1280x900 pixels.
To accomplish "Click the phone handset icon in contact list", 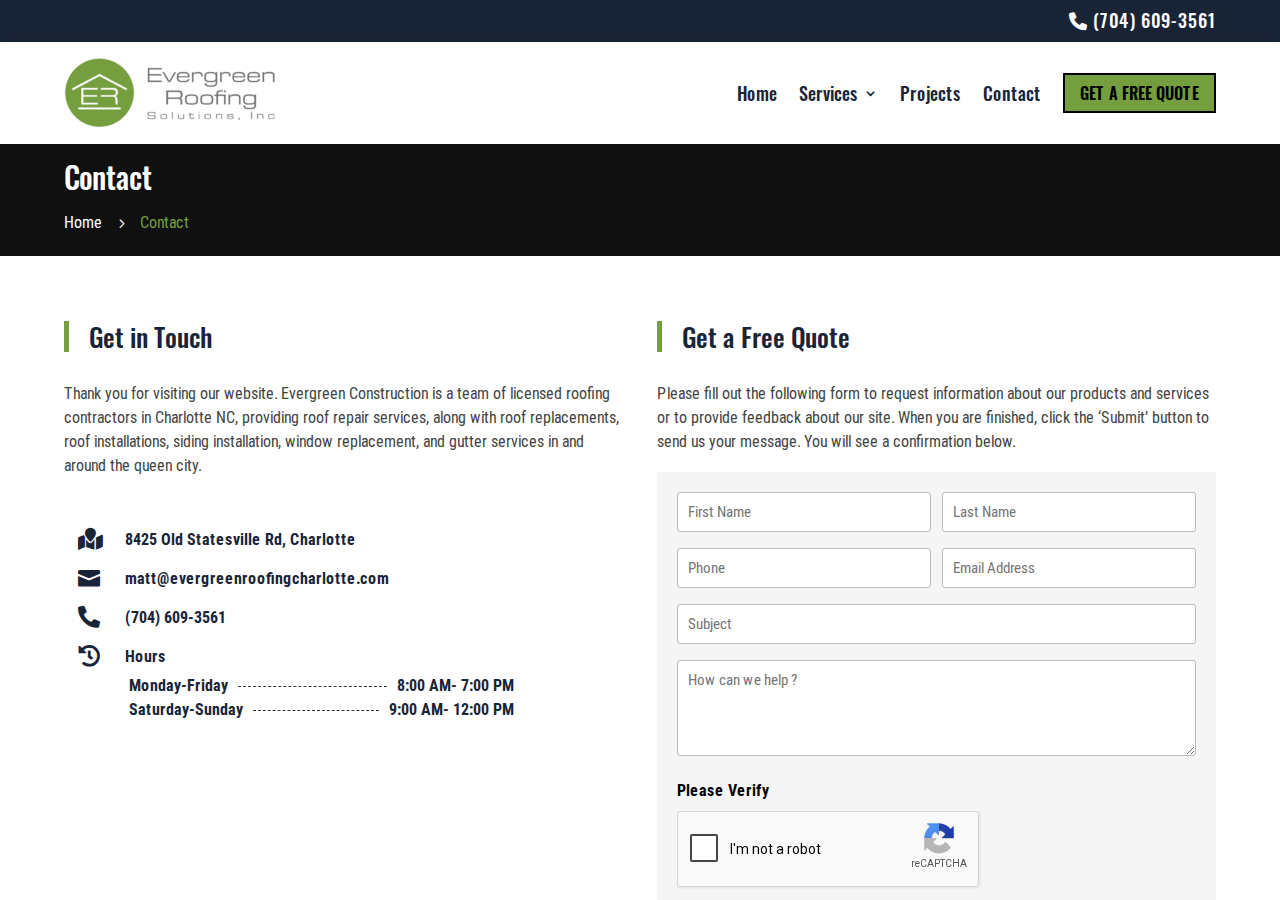I will click(x=89, y=617).
